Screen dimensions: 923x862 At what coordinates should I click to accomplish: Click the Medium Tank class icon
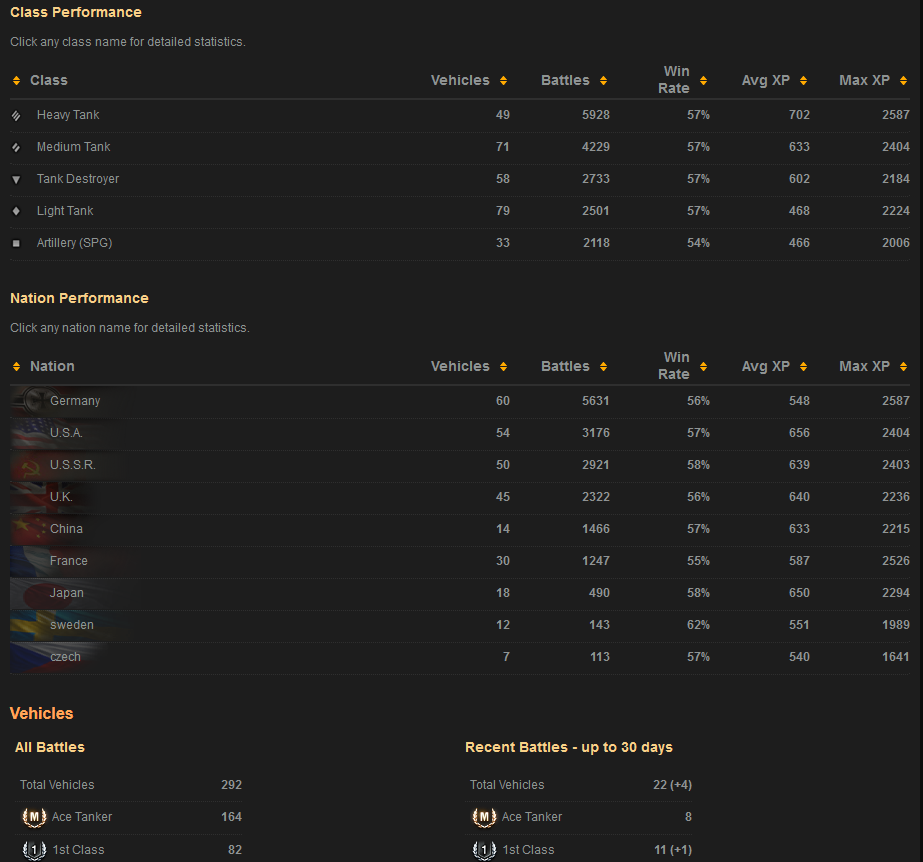coord(16,148)
